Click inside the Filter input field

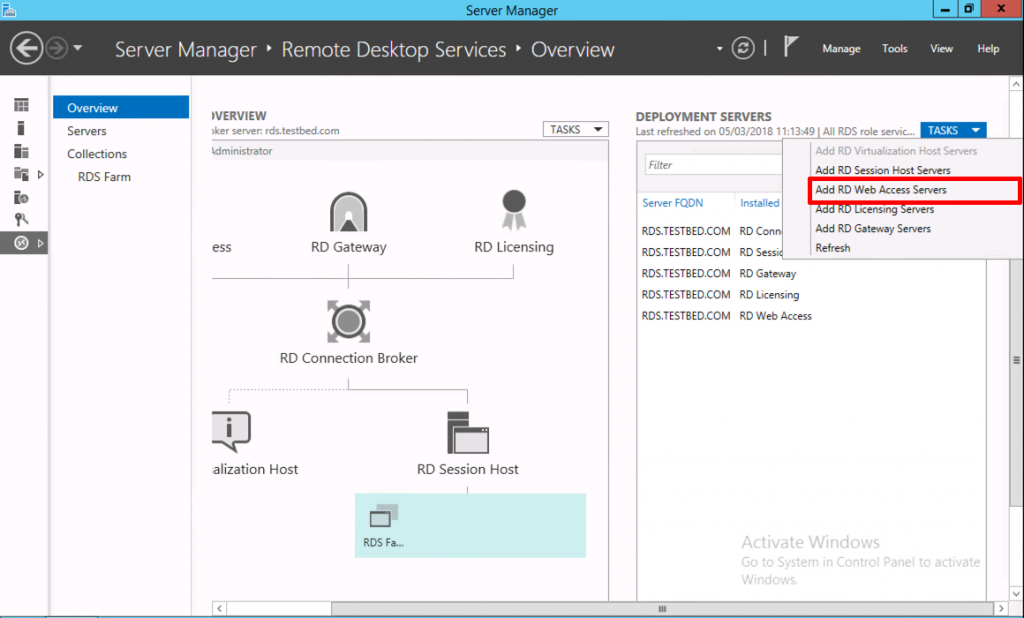pos(712,163)
